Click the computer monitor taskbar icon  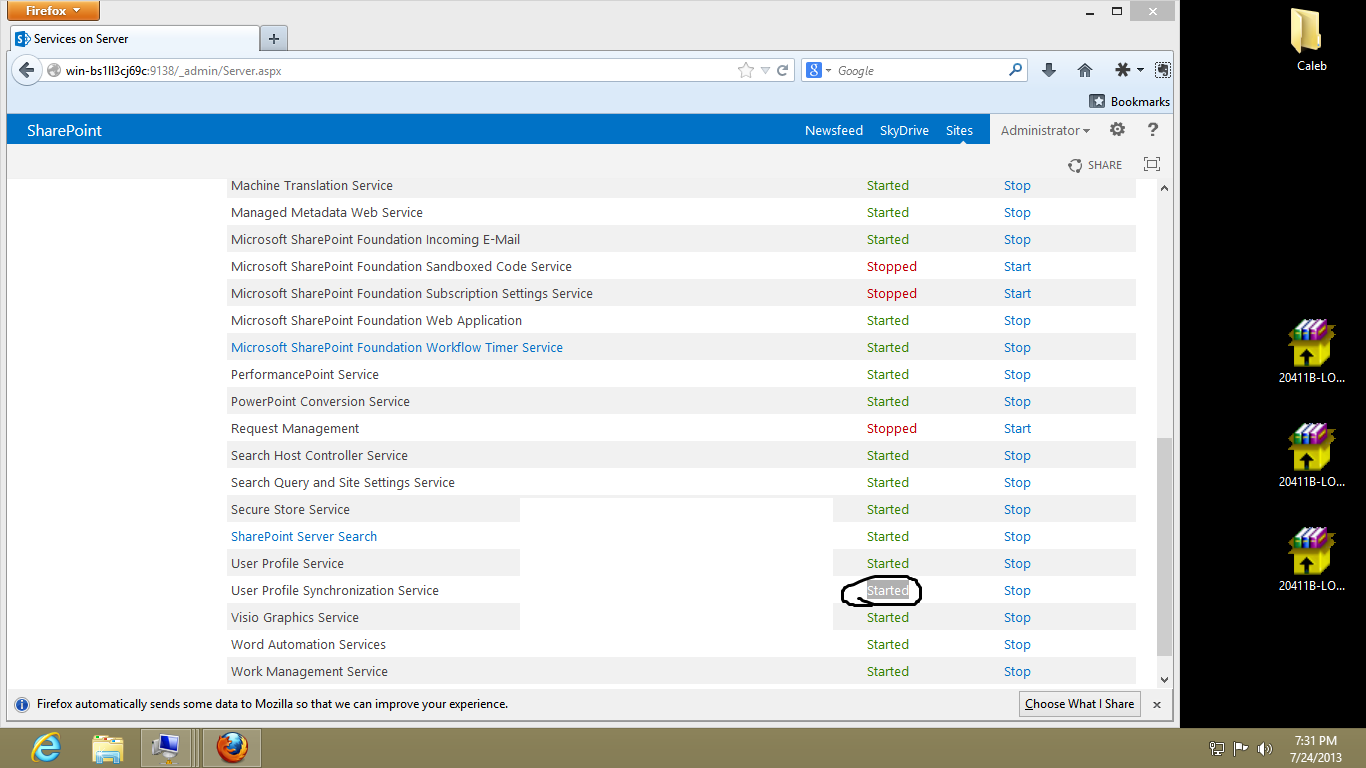(166, 747)
